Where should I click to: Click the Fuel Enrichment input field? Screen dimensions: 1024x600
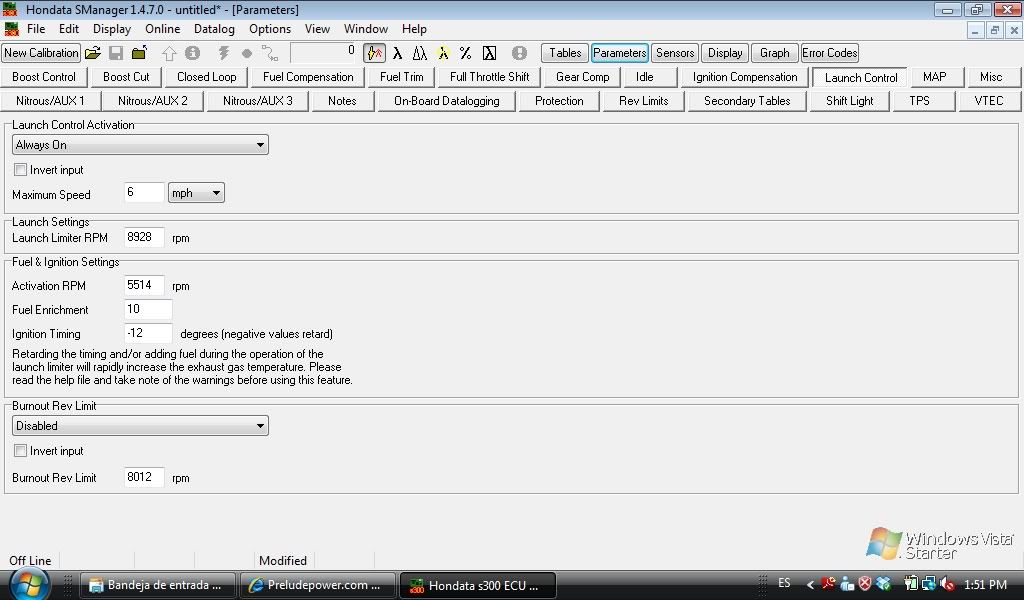[148, 309]
